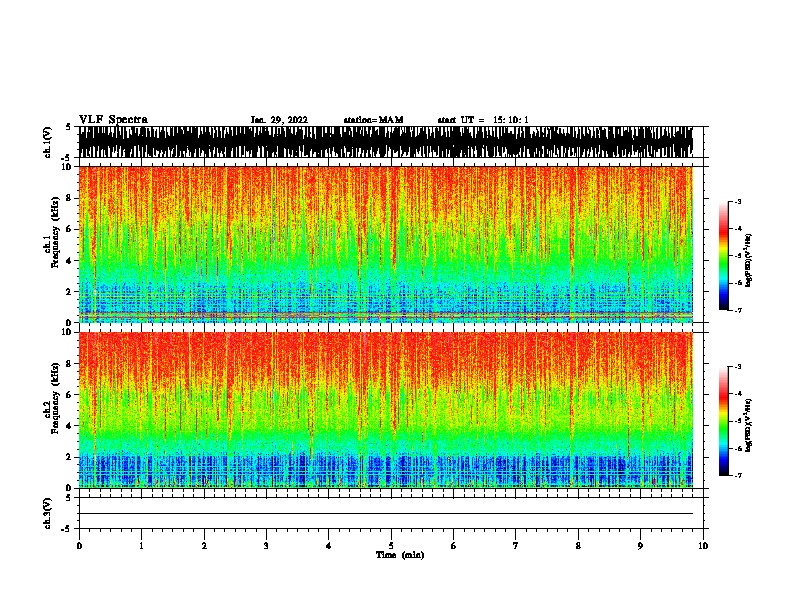Click the time axis tick label "4"
This screenshot has height=612, width=792.
click(329, 546)
